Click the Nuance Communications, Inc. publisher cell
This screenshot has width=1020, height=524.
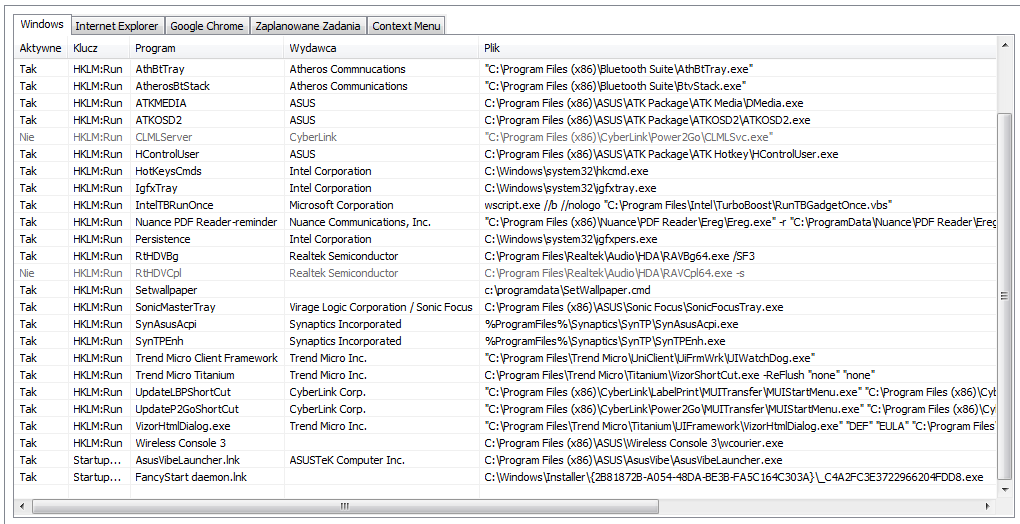[x=360, y=222]
